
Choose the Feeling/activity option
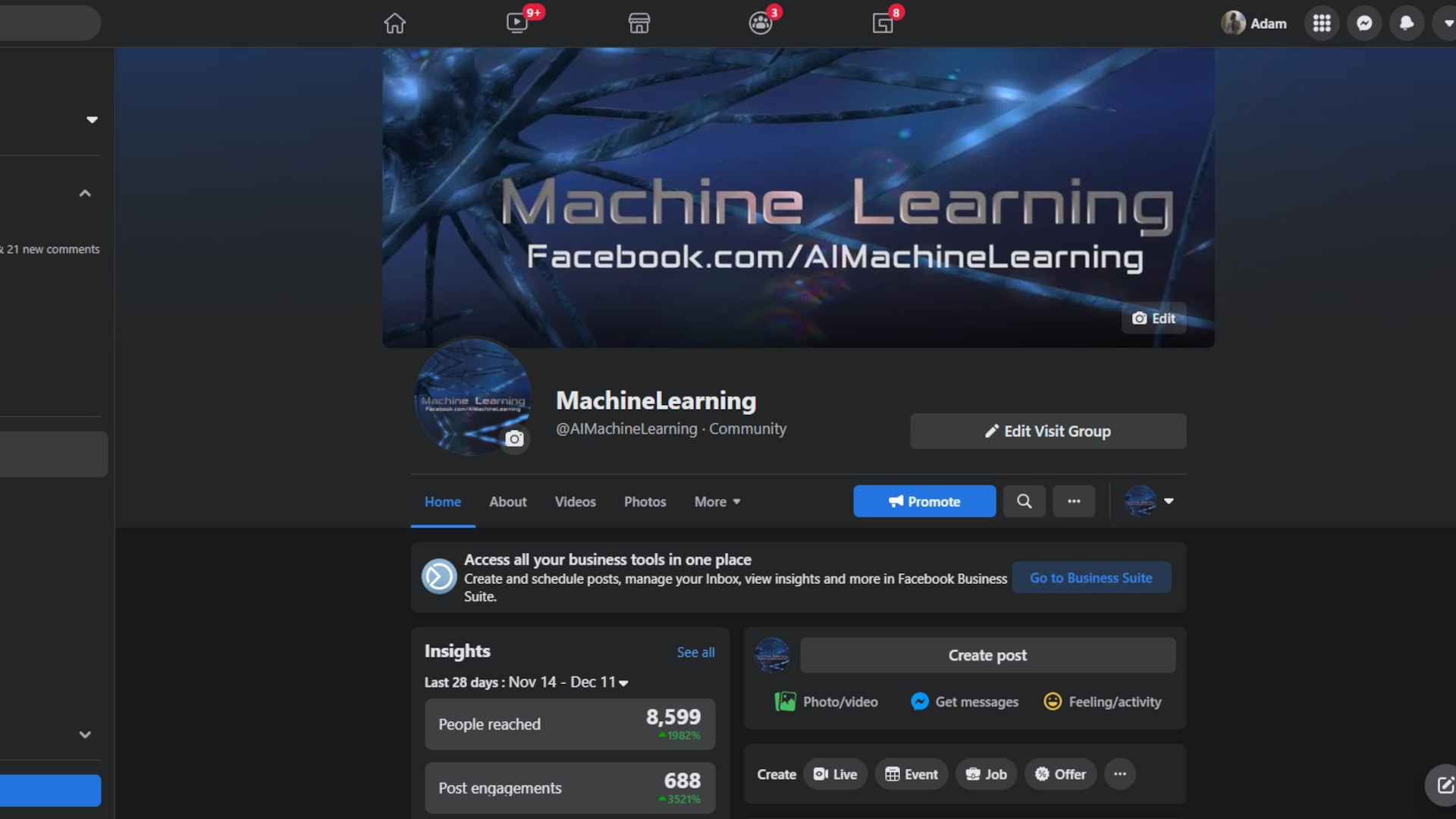click(1102, 701)
